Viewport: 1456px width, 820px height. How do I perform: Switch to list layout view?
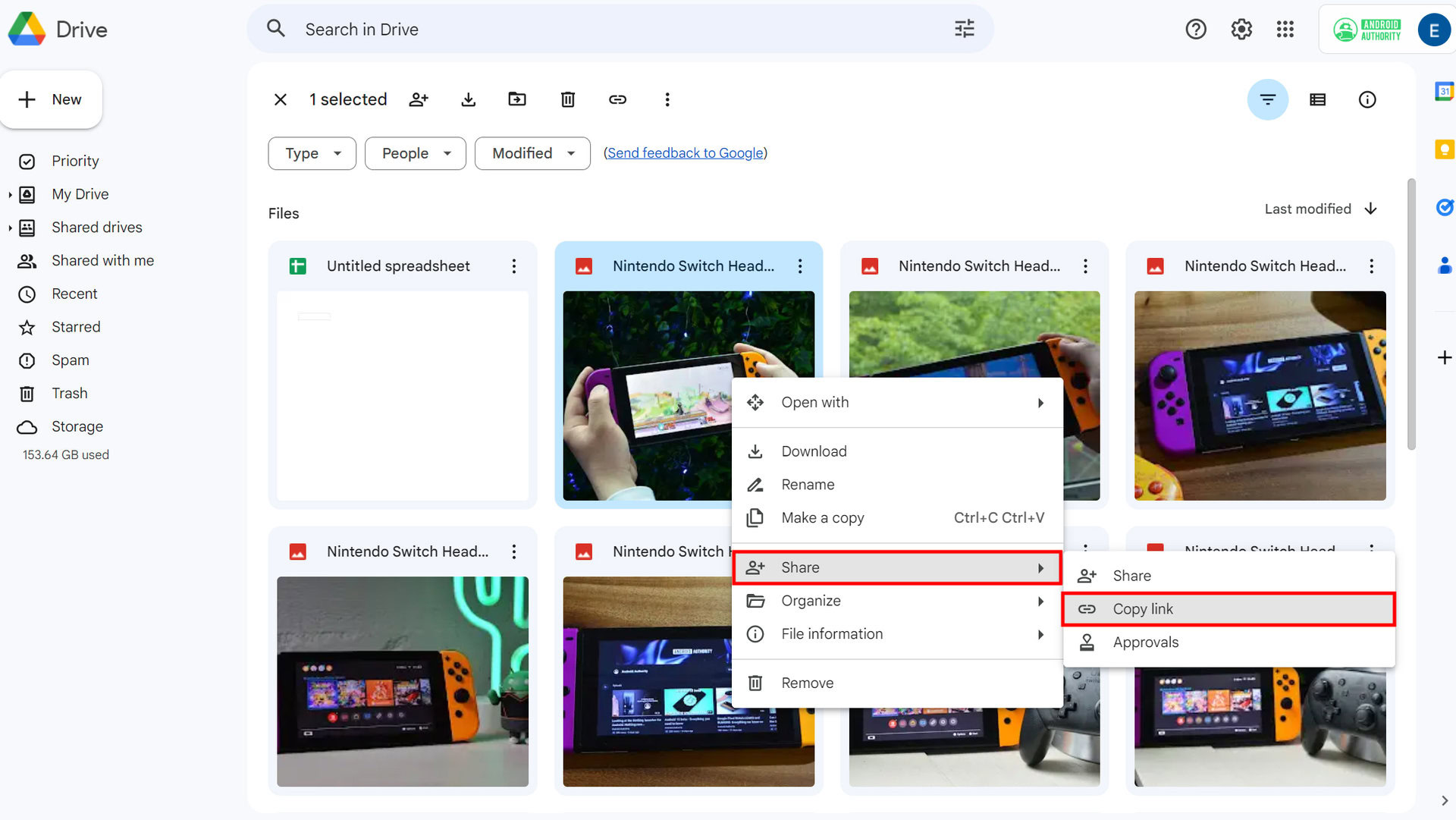click(1318, 99)
